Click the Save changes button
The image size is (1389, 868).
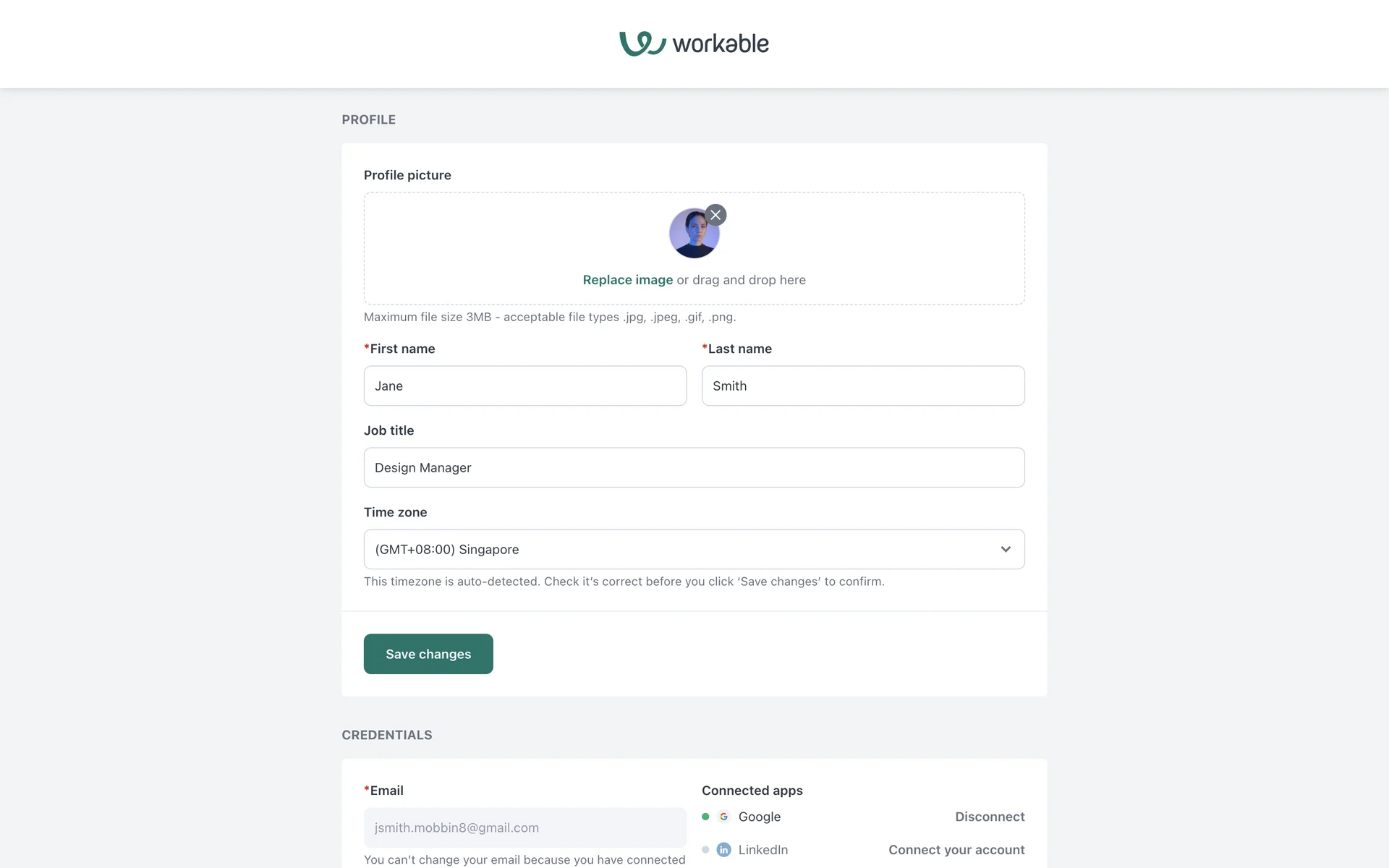coord(428,654)
